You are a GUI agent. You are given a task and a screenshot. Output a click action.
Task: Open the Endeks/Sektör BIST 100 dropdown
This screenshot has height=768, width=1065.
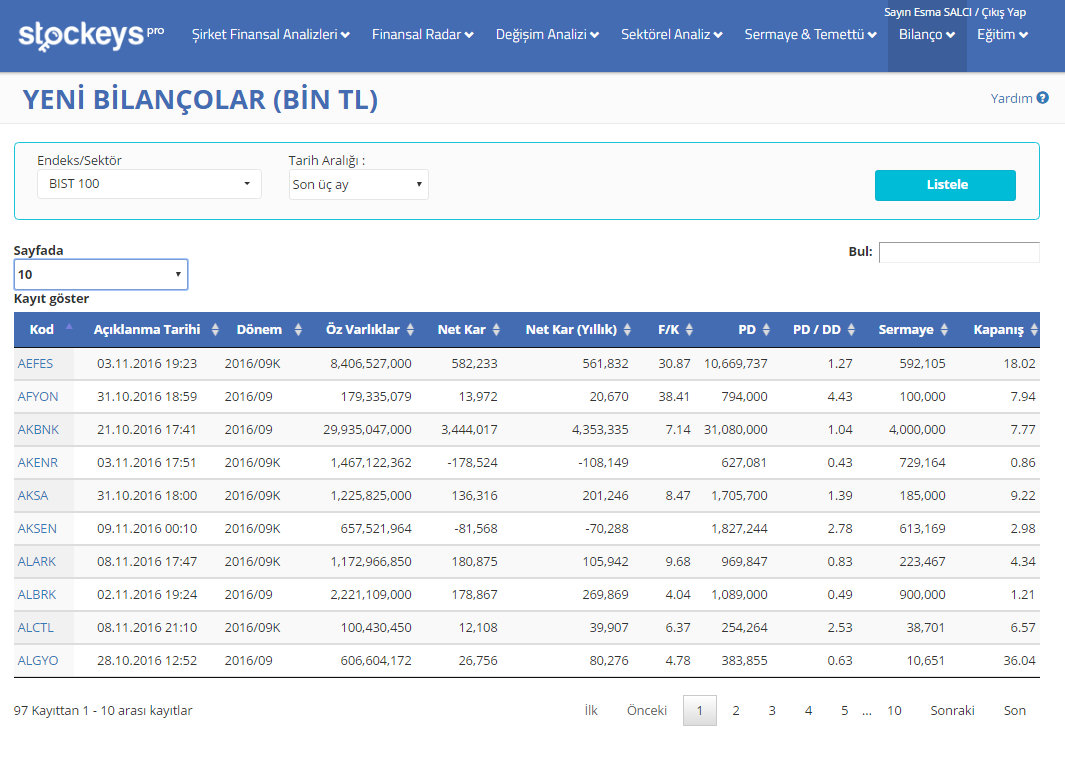coord(149,184)
